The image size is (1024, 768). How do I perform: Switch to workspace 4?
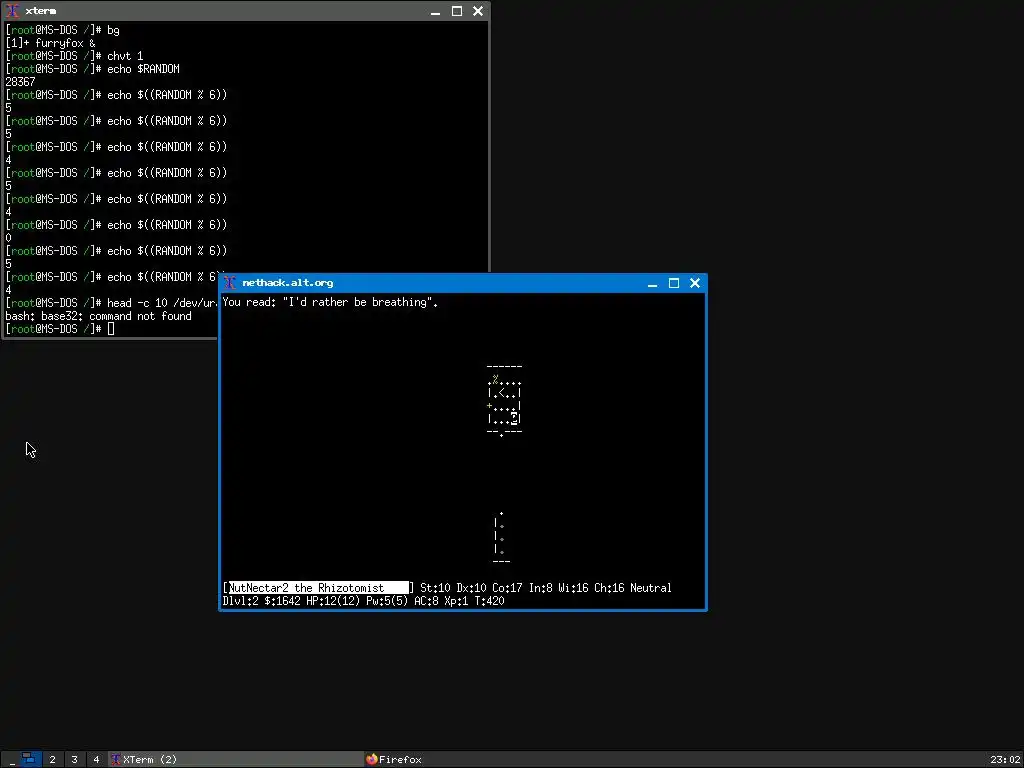click(96, 760)
